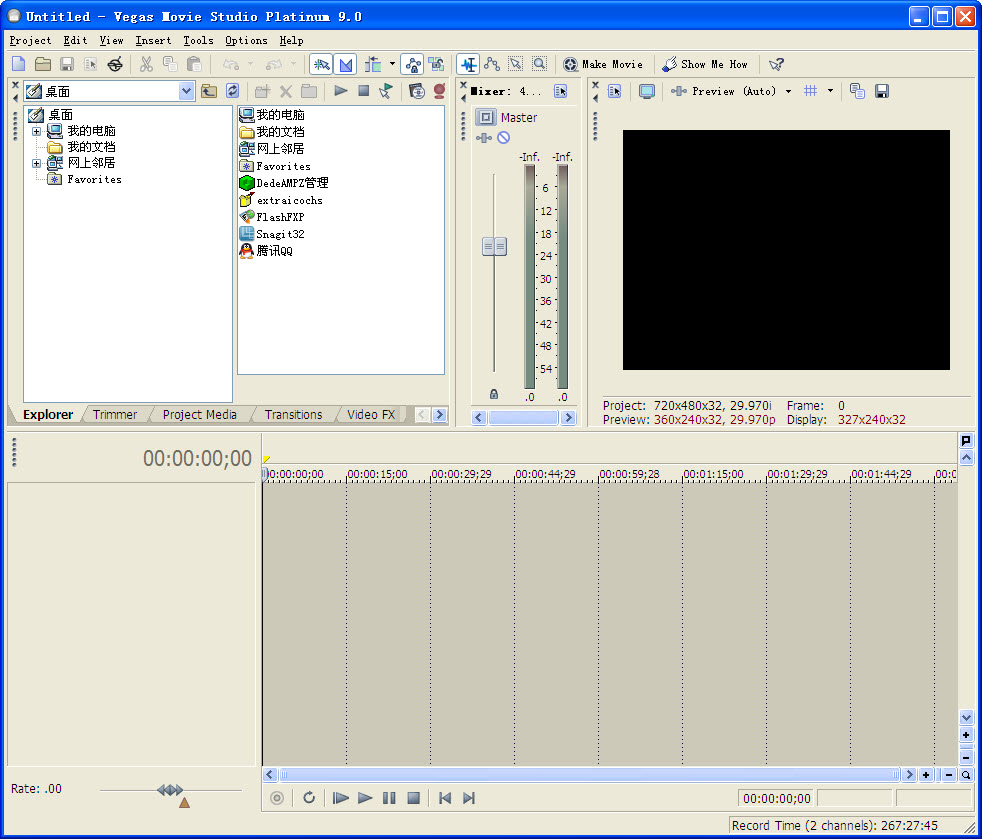Click the What's This Help icon
The width and height of the screenshot is (982, 839).
776,64
